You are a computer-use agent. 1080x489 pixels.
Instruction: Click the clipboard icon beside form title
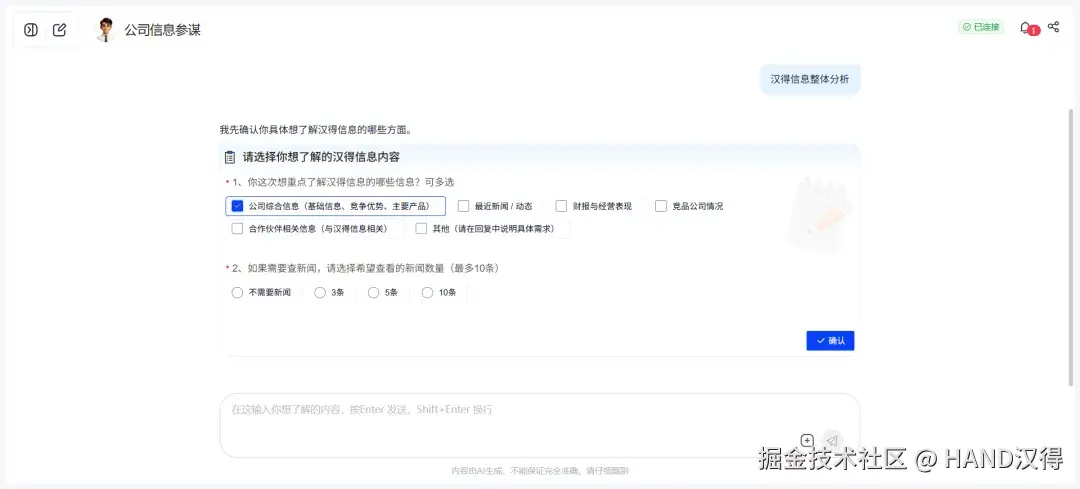tap(231, 157)
